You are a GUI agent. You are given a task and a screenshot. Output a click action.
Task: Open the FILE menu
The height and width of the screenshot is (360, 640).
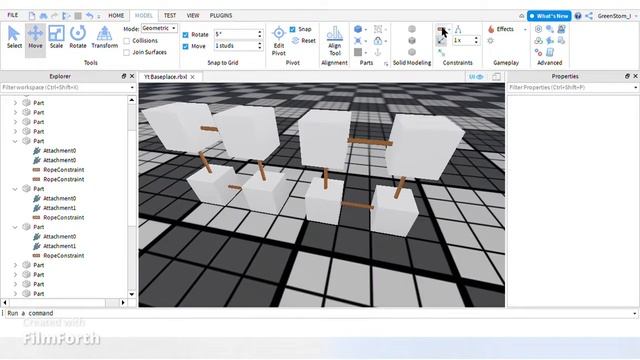[x=13, y=15]
